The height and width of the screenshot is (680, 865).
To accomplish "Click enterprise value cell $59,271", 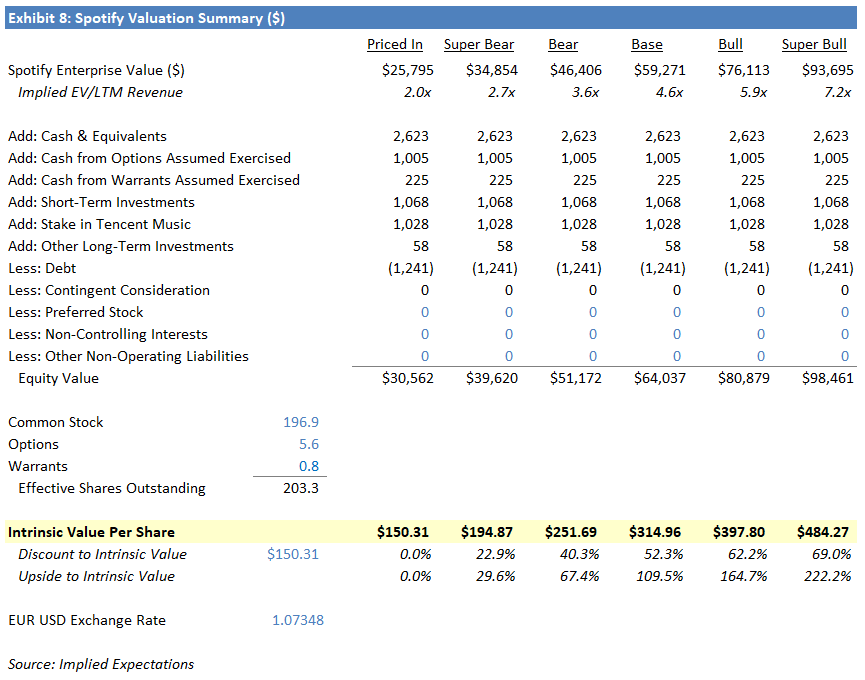I will (659, 71).
